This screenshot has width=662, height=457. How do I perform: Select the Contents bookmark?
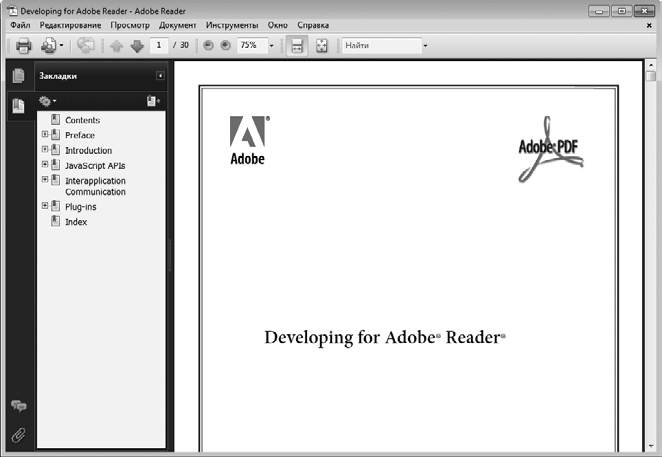coord(82,120)
